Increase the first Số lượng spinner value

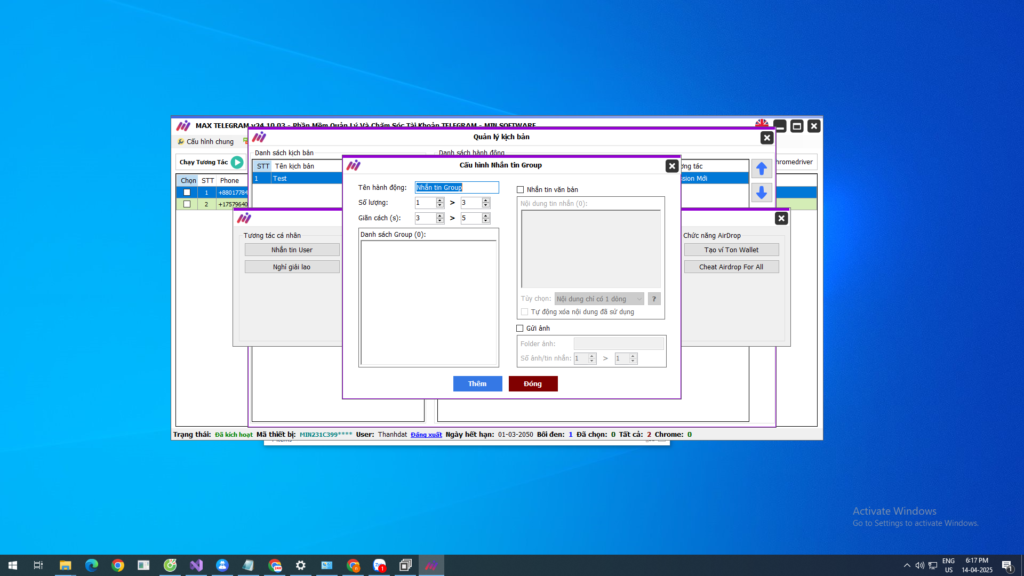click(441, 200)
